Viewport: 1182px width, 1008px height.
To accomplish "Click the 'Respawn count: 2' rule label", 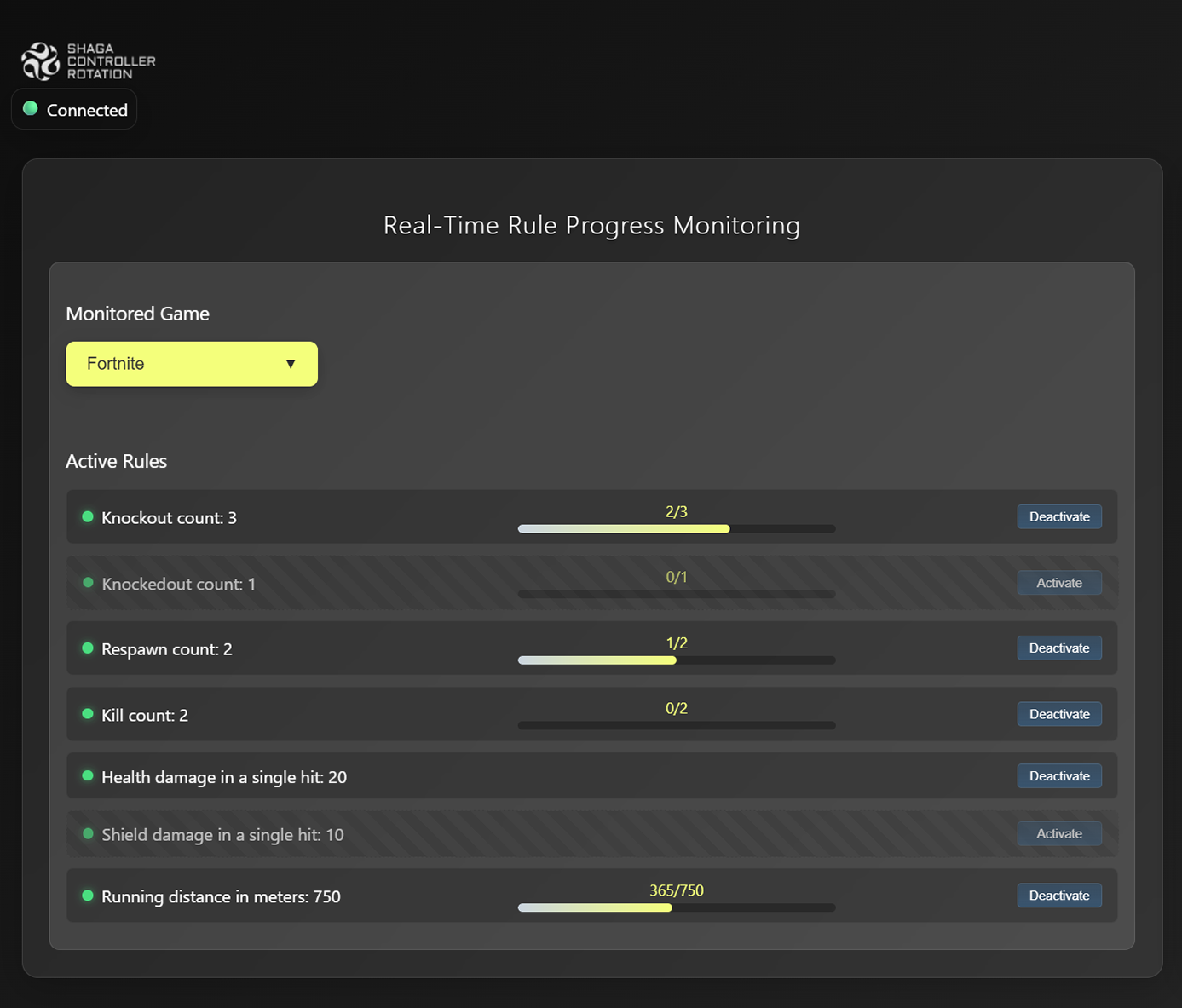I will pos(167,649).
